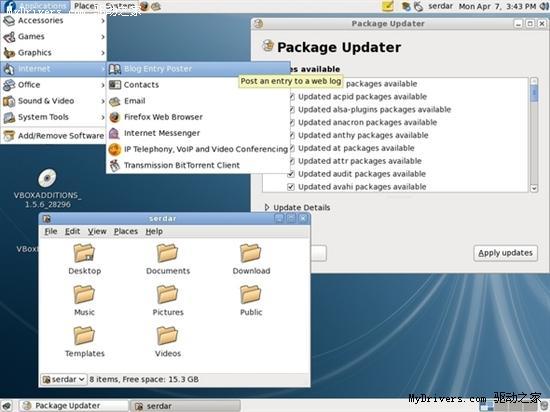Open the Edit menu in serdar window
This screenshot has height=412, width=550.
tap(73, 231)
